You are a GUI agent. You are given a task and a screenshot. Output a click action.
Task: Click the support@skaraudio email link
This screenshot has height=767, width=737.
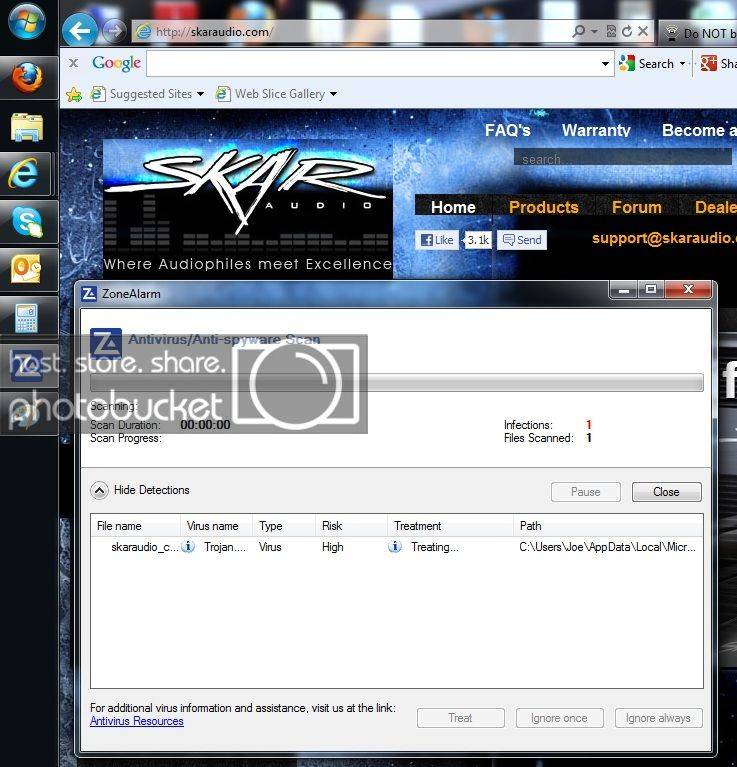(664, 238)
